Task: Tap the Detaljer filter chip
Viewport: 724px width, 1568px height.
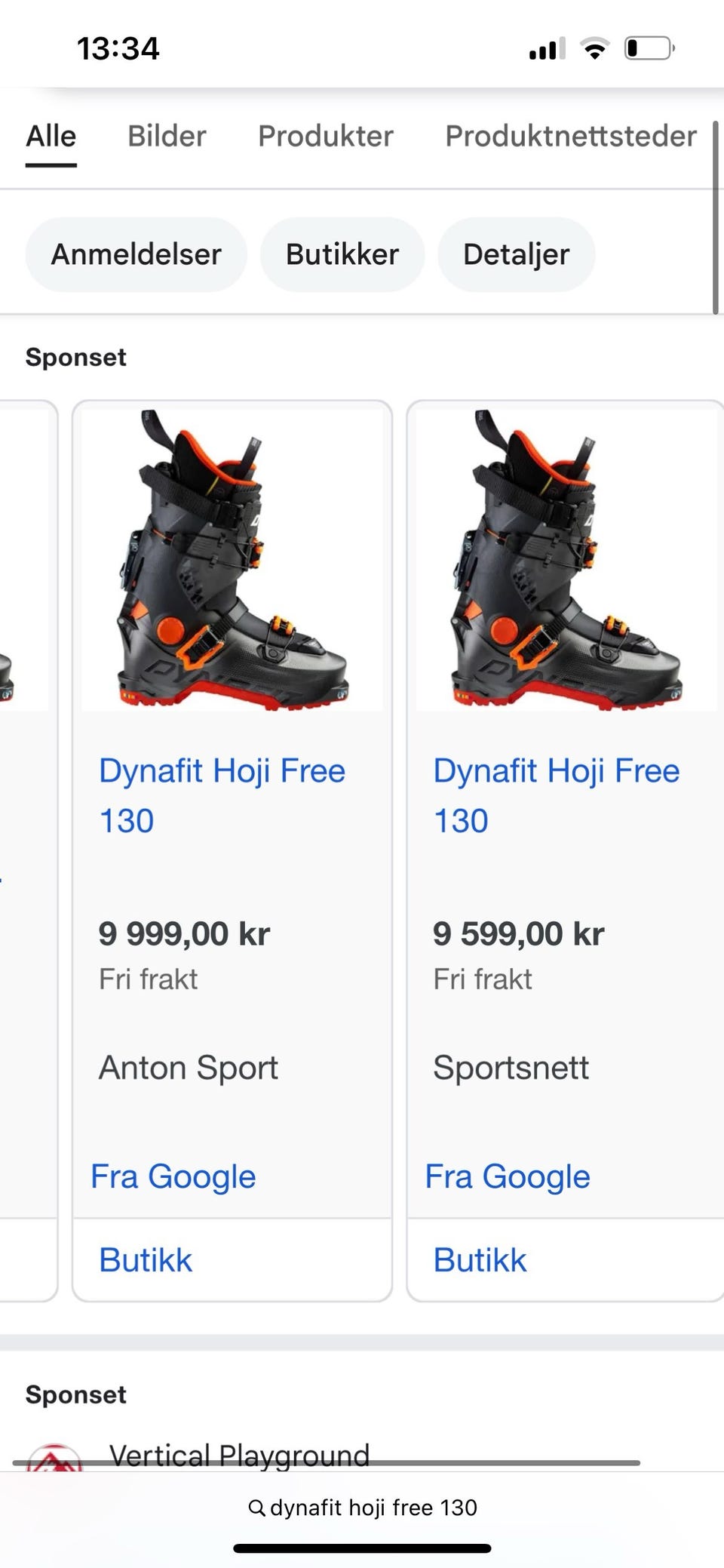Action: click(x=517, y=254)
